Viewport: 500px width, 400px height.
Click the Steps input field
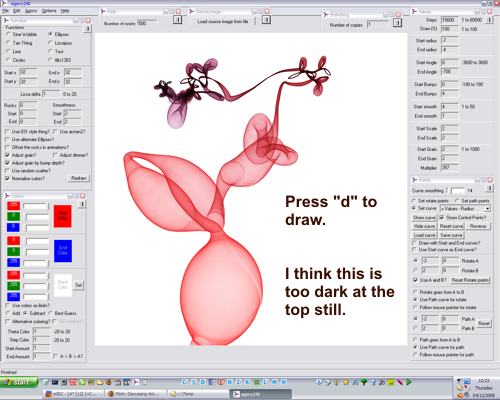tap(450, 20)
